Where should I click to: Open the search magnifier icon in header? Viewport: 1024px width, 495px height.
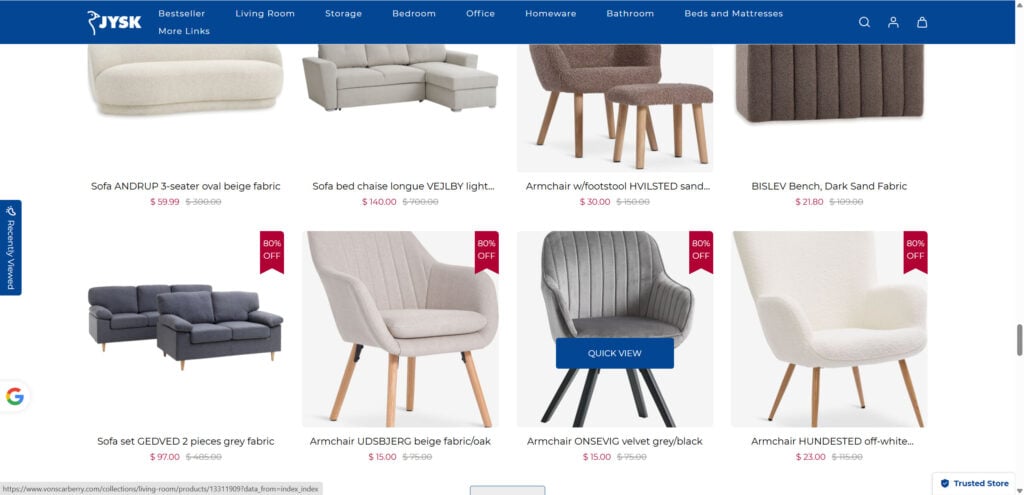click(x=864, y=22)
